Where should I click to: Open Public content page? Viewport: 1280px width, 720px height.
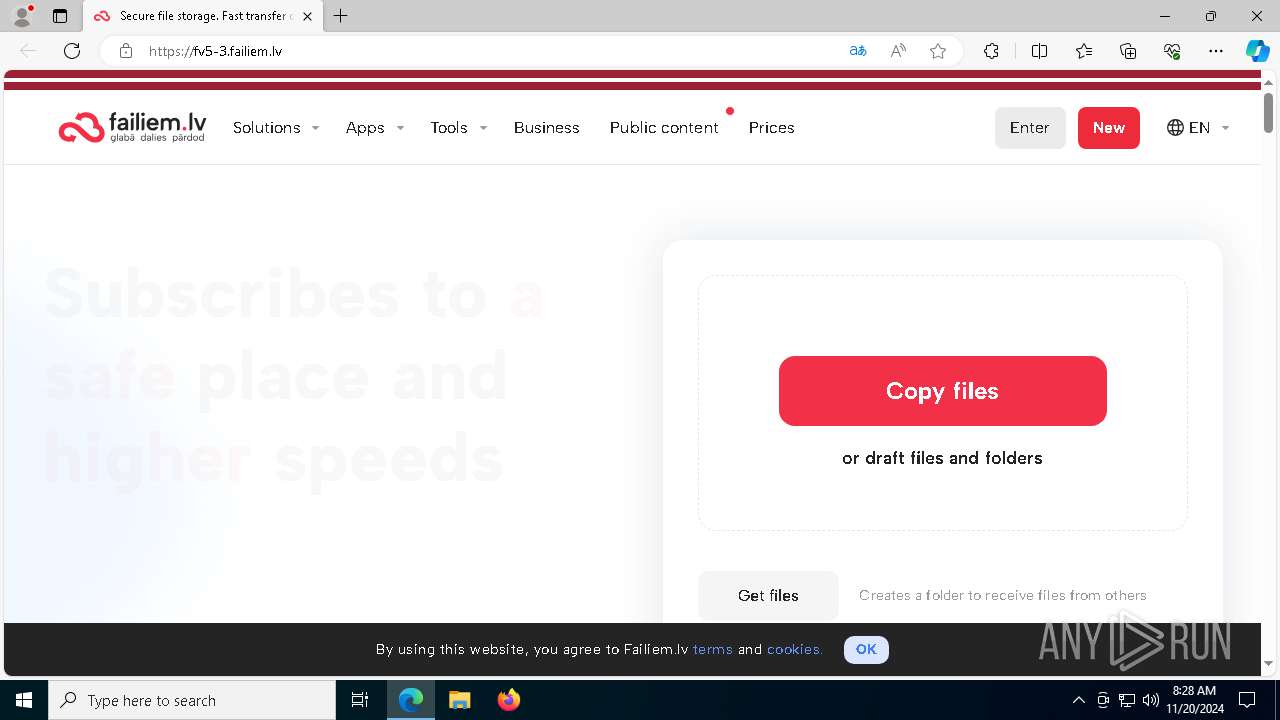[664, 128]
